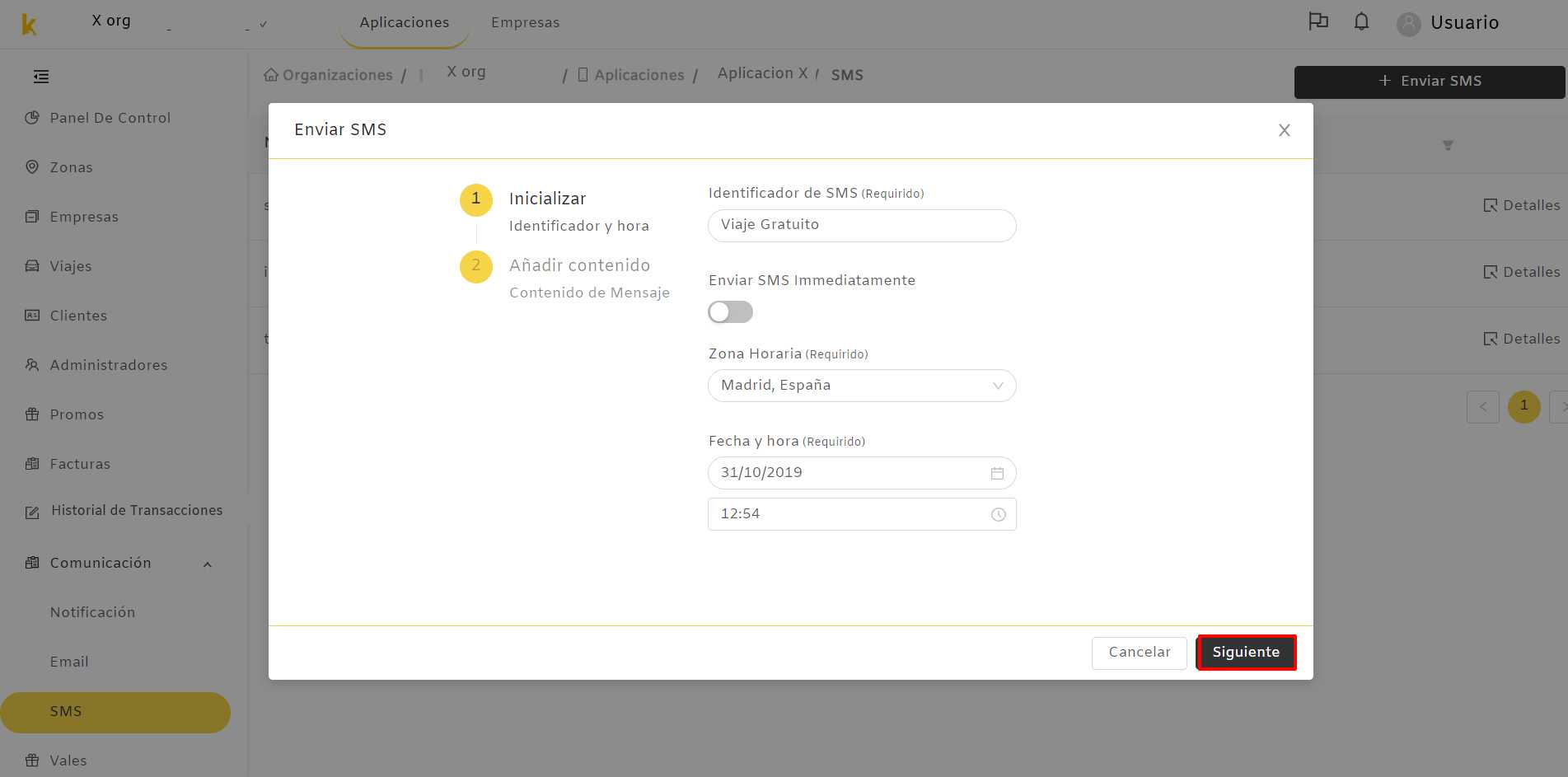Open the calendar icon in date field

coord(997,473)
